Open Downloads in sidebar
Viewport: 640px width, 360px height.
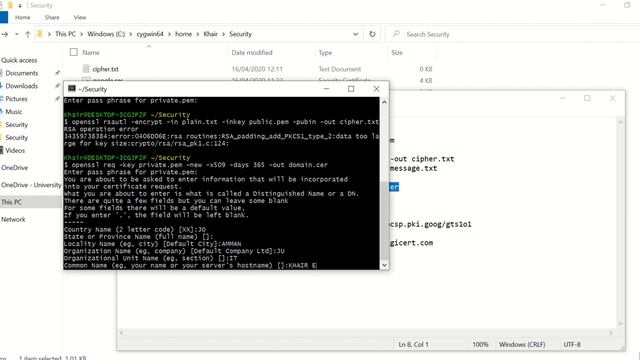[x=22, y=86]
